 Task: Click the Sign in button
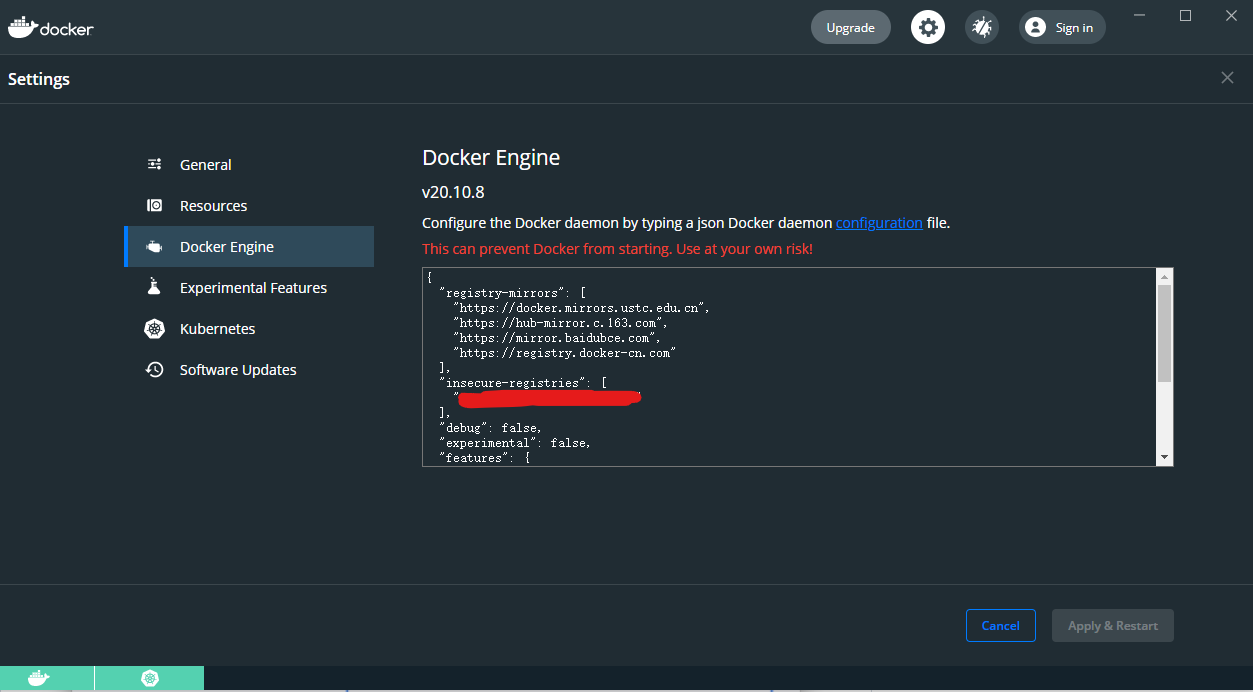pyautogui.click(x=1062, y=27)
